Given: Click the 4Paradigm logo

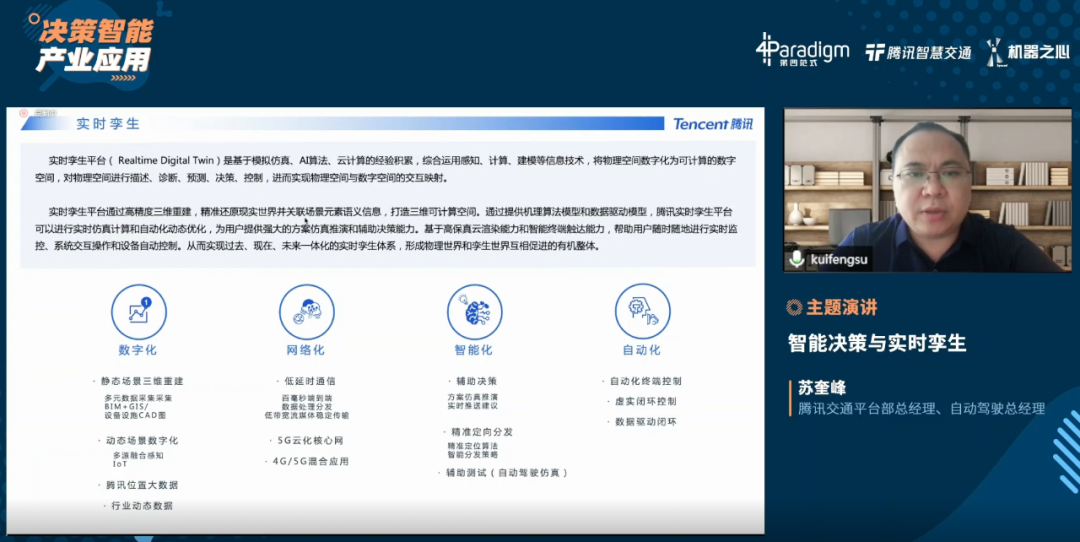Looking at the screenshot, I should [x=802, y=50].
